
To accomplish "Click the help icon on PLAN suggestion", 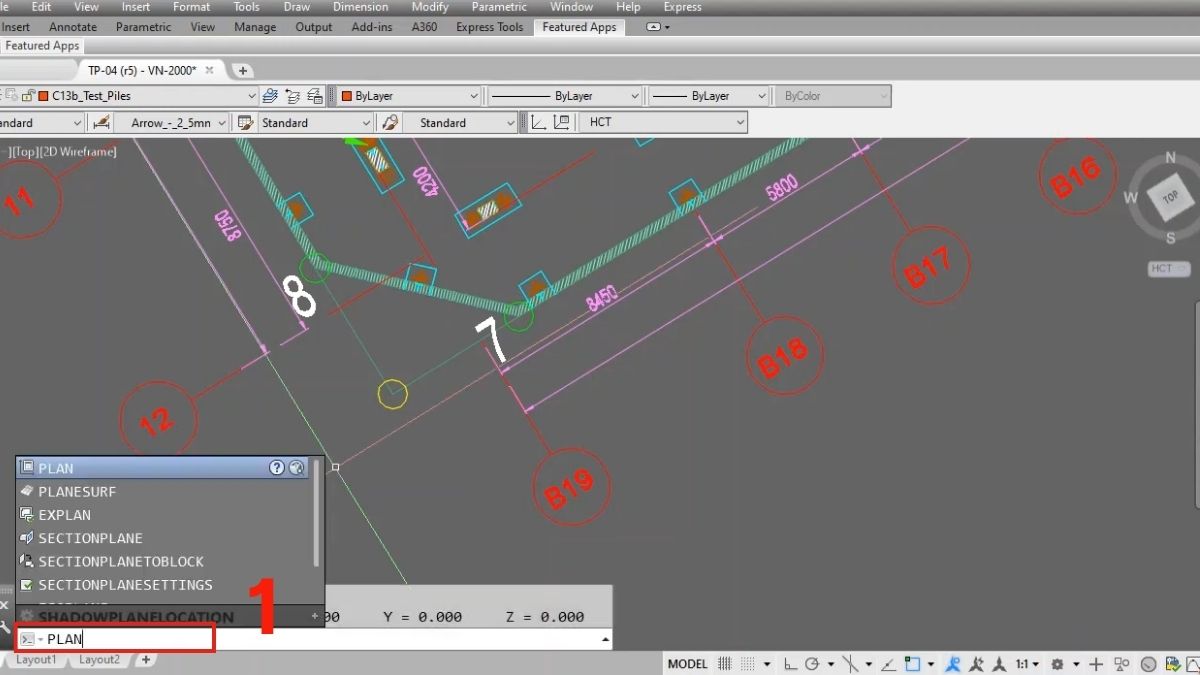I will (x=277, y=468).
